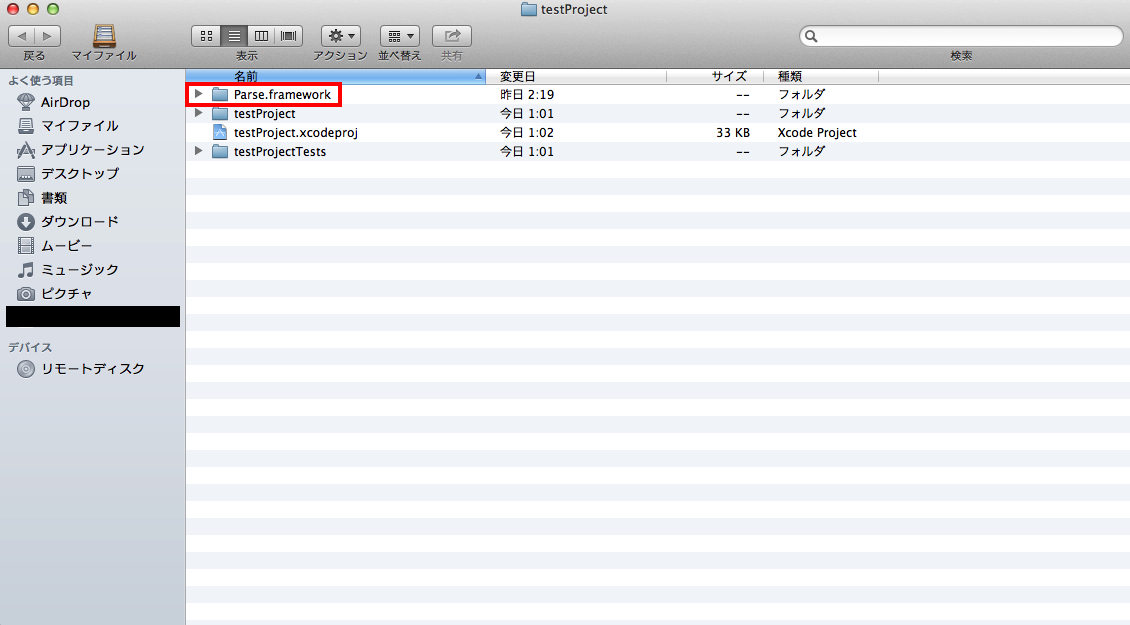The height and width of the screenshot is (625, 1130).
Task: Open the arrange (並べ替え) dropdown
Action: 400,36
